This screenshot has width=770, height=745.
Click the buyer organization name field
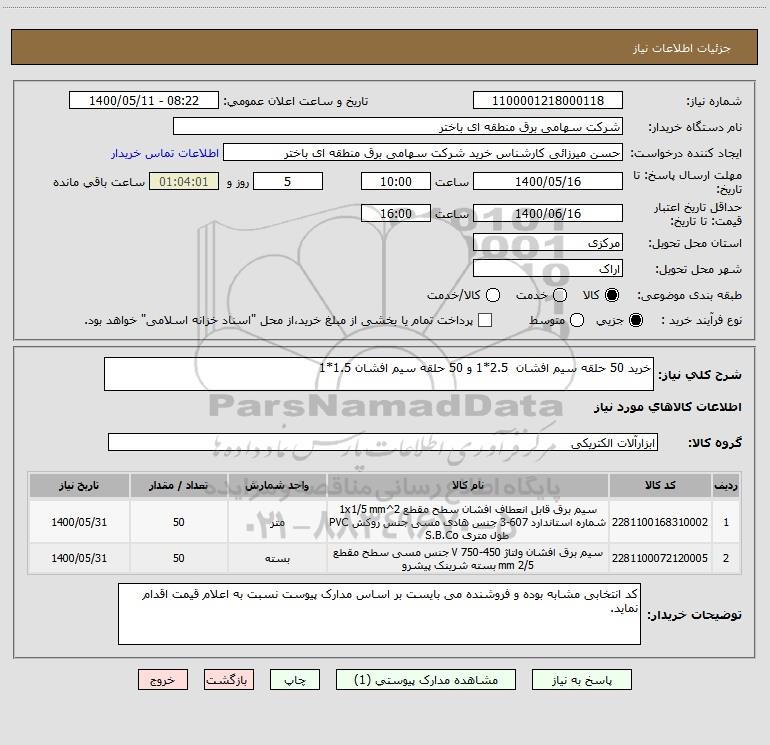[x=398, y=127]
